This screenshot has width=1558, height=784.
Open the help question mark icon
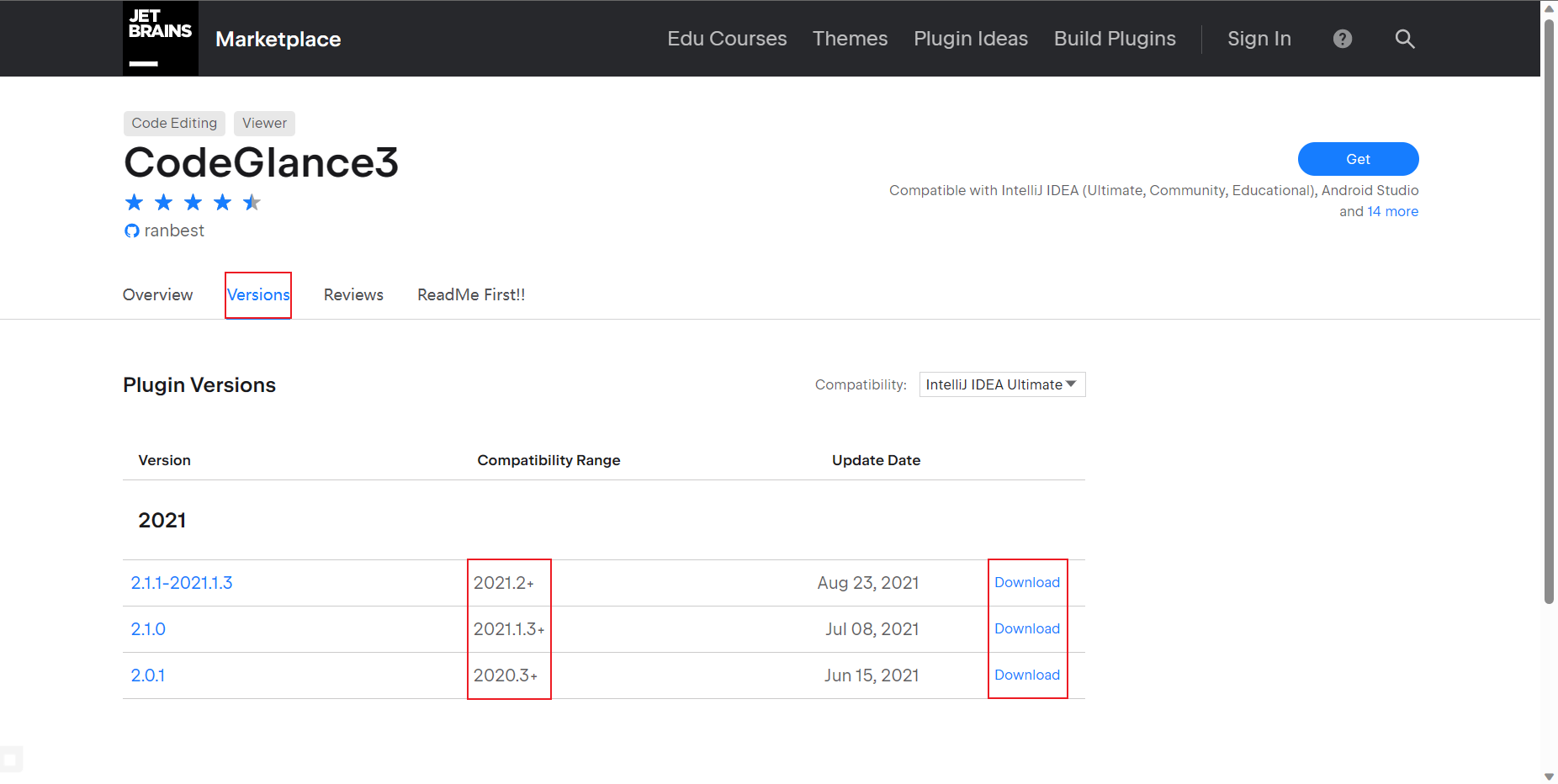[1343, 39]
